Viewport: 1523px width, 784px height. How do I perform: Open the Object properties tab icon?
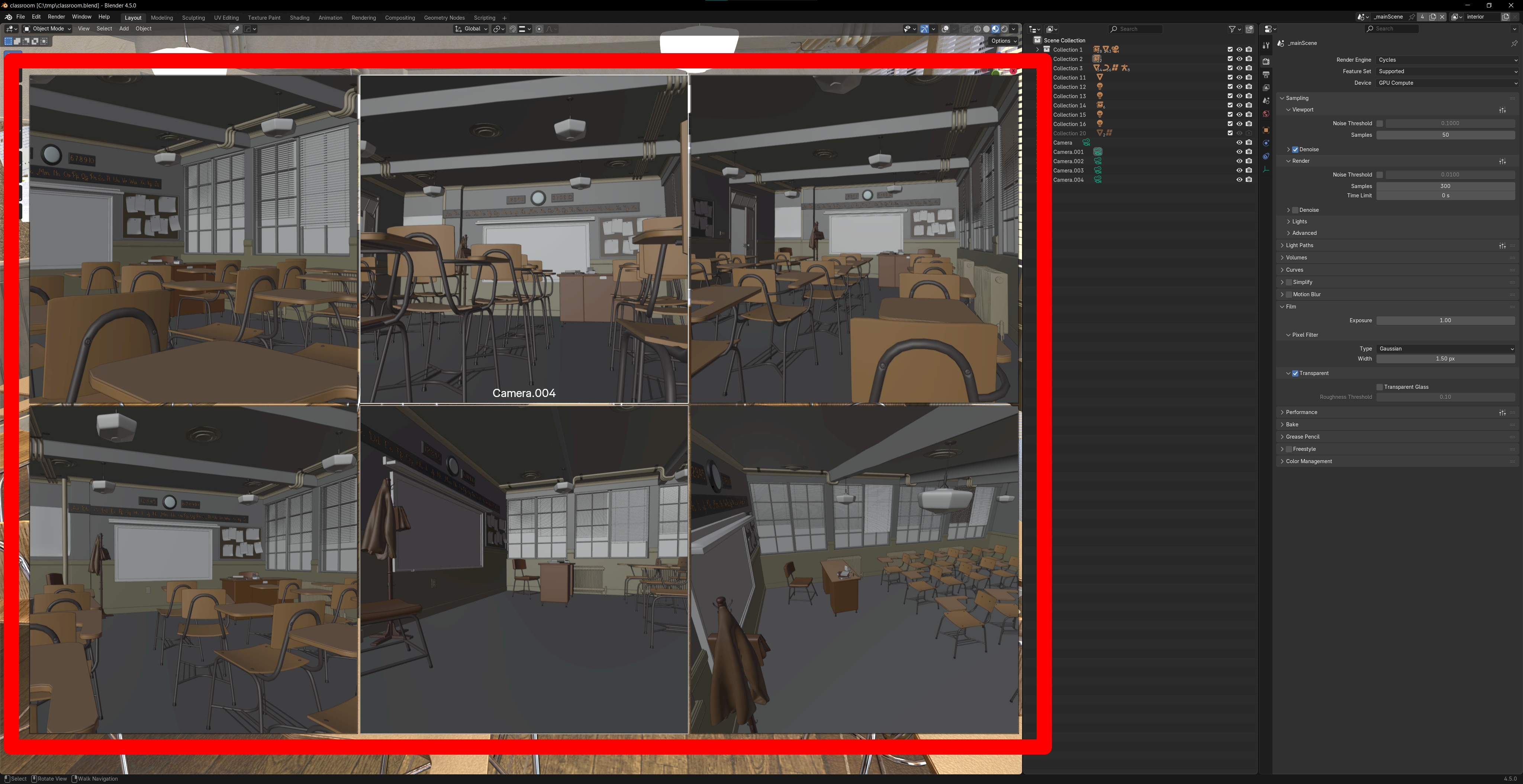[1266, 130]
